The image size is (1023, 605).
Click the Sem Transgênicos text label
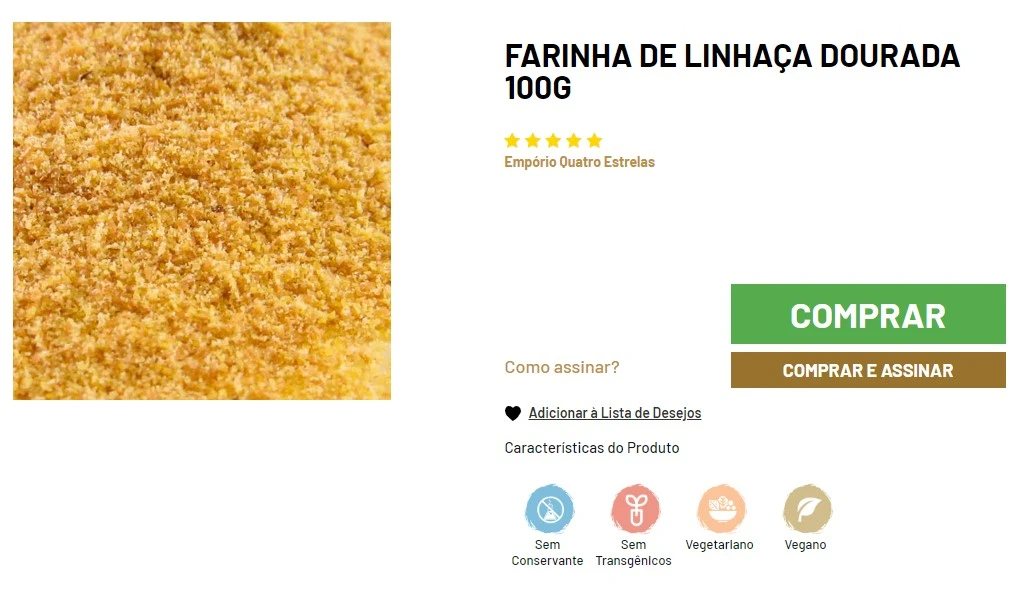coord(634,553)
